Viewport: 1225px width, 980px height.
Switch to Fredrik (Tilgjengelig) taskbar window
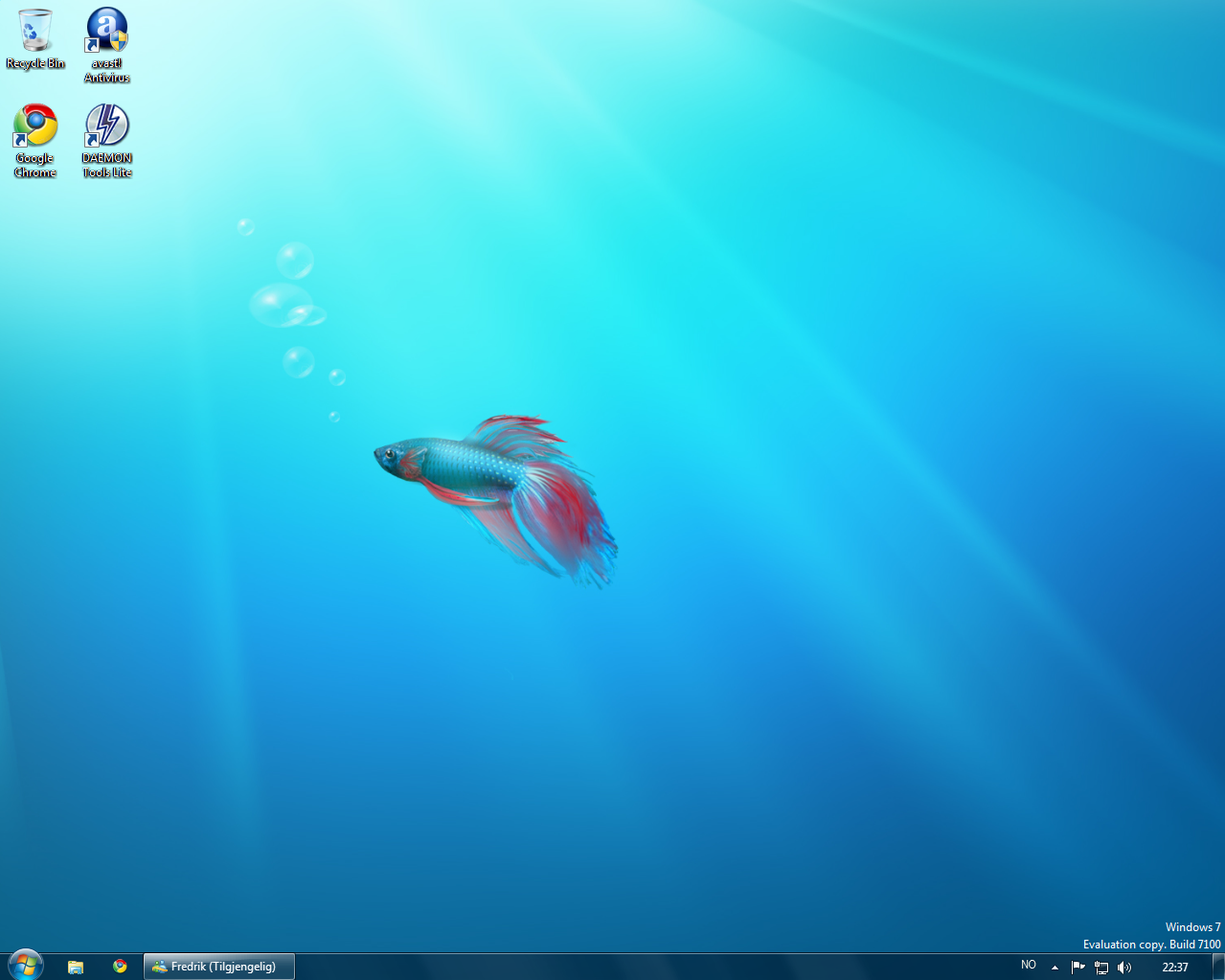pyautogui.click(x=219, y=967)
